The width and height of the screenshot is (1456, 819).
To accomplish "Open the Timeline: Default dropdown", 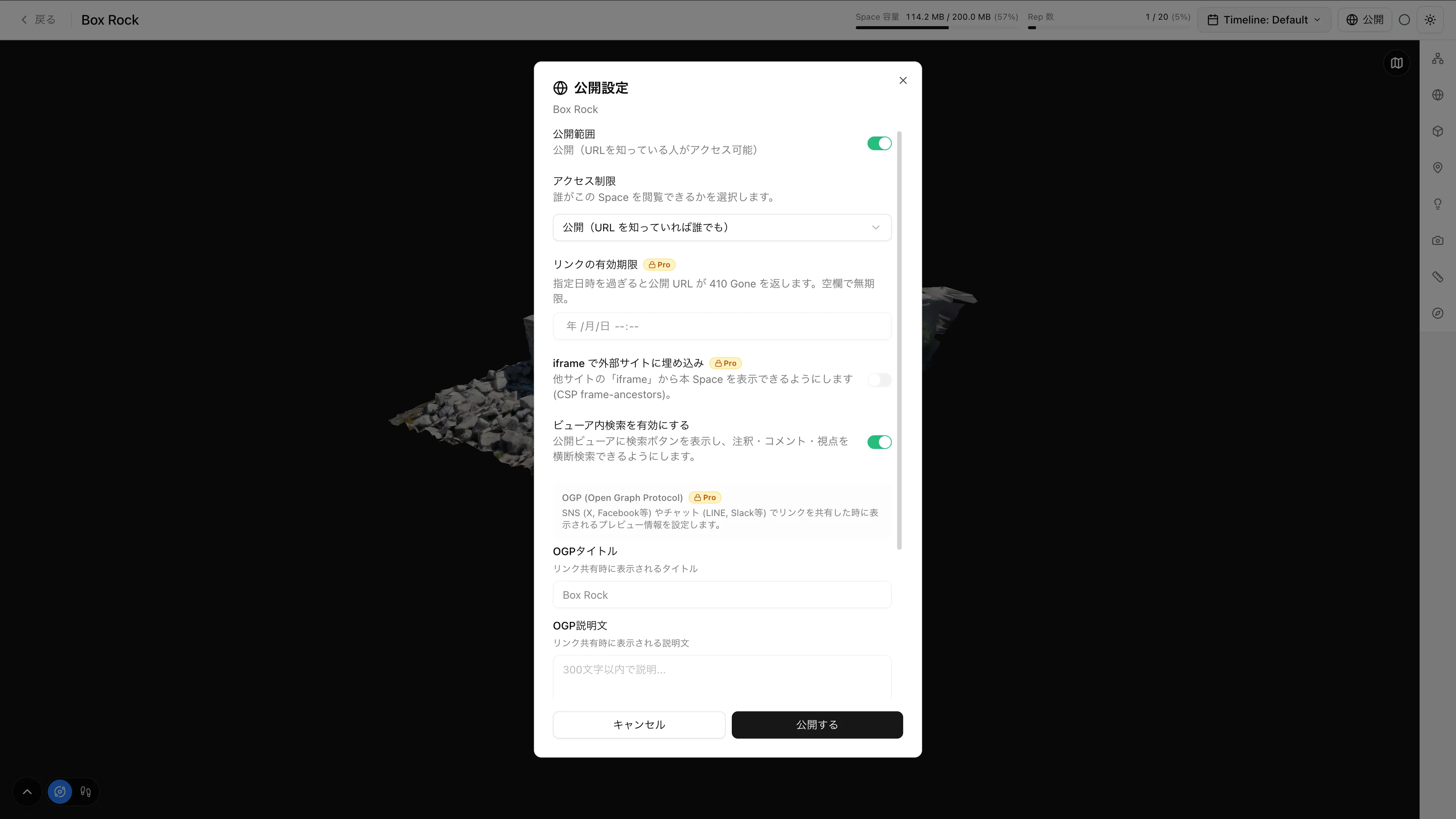I will 1264,20.
